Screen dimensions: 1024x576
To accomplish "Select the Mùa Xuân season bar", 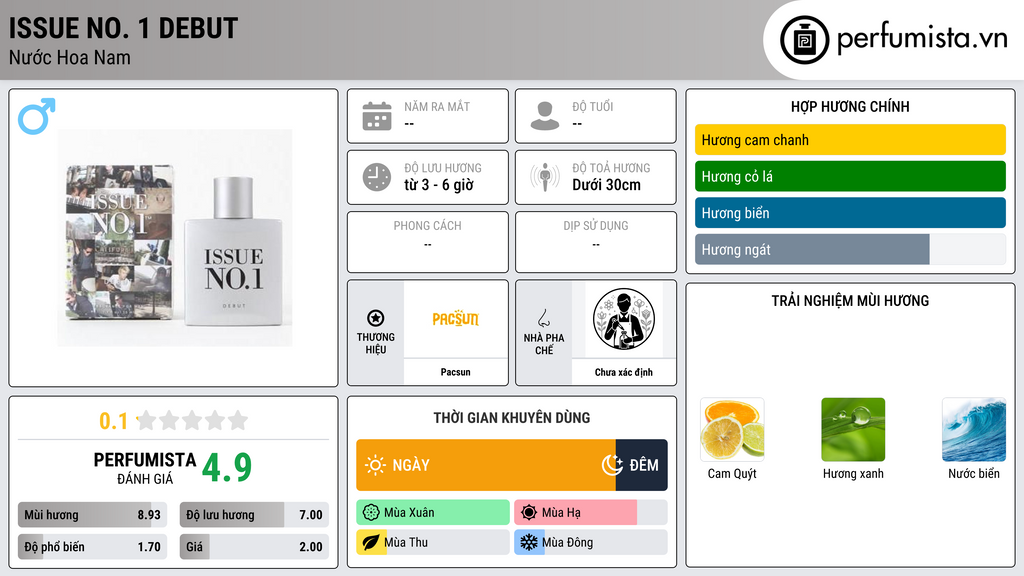I will (433, 513).
